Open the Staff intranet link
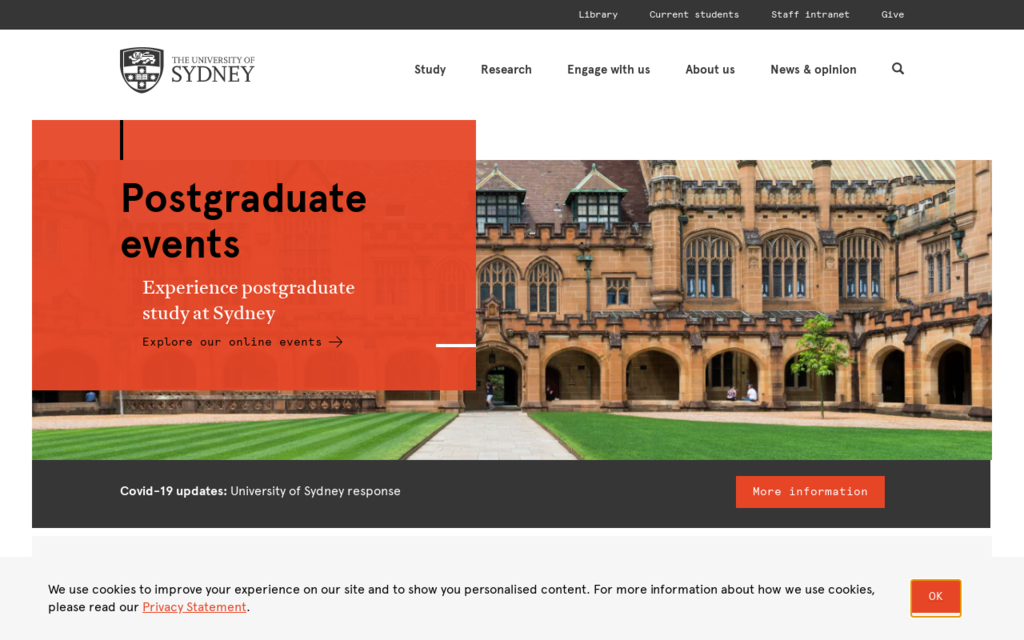 [x=810, y=14]
